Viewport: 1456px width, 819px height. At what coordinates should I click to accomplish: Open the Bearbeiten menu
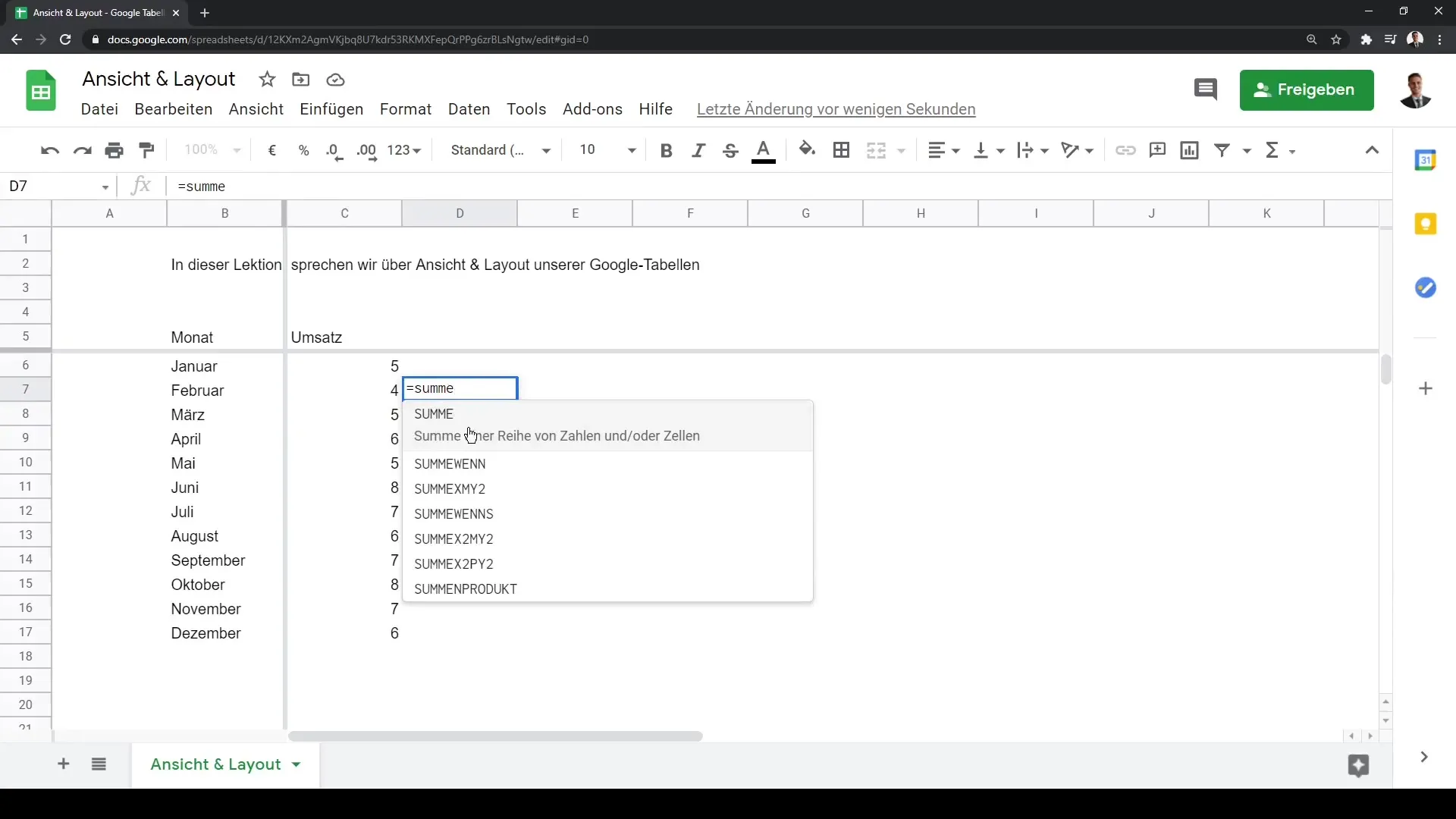click(174, 109)
